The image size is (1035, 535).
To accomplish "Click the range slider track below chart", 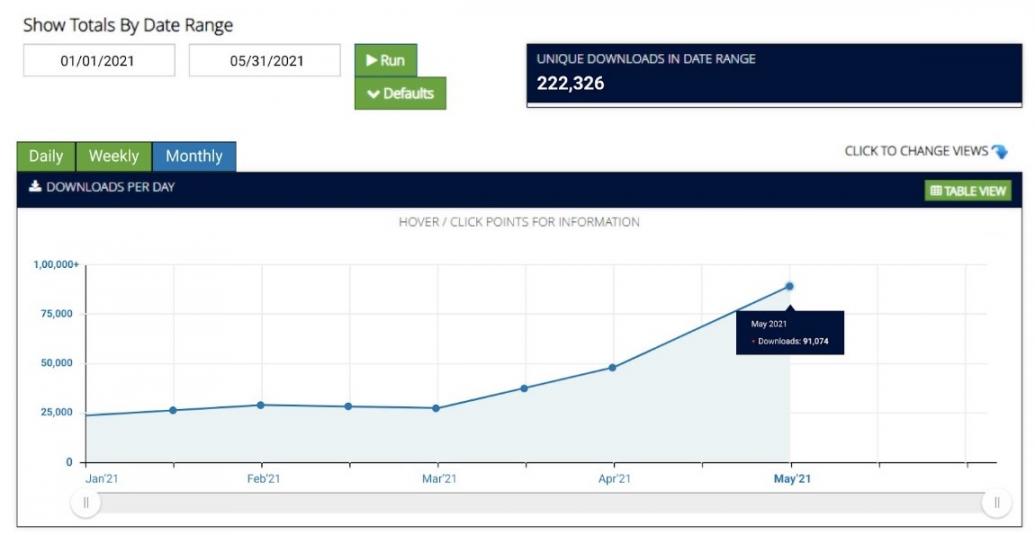I will pos(540,503).
